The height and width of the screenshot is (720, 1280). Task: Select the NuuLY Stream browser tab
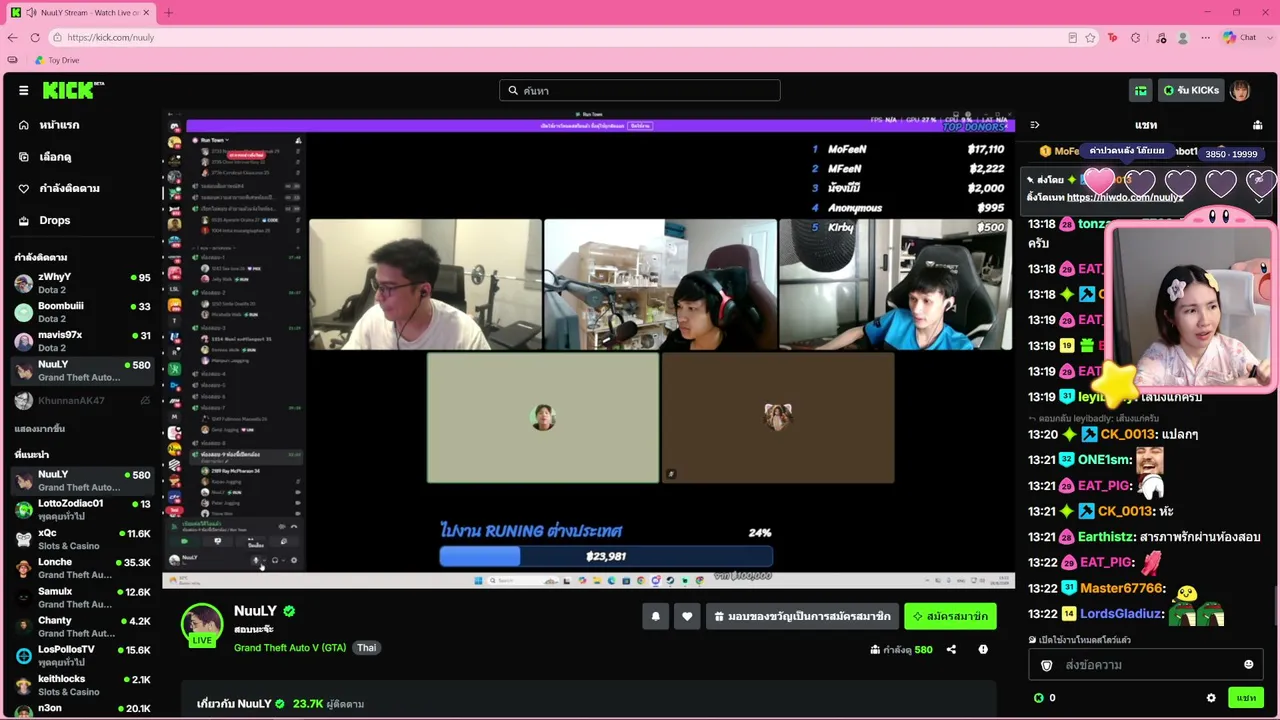click(80, 13)
